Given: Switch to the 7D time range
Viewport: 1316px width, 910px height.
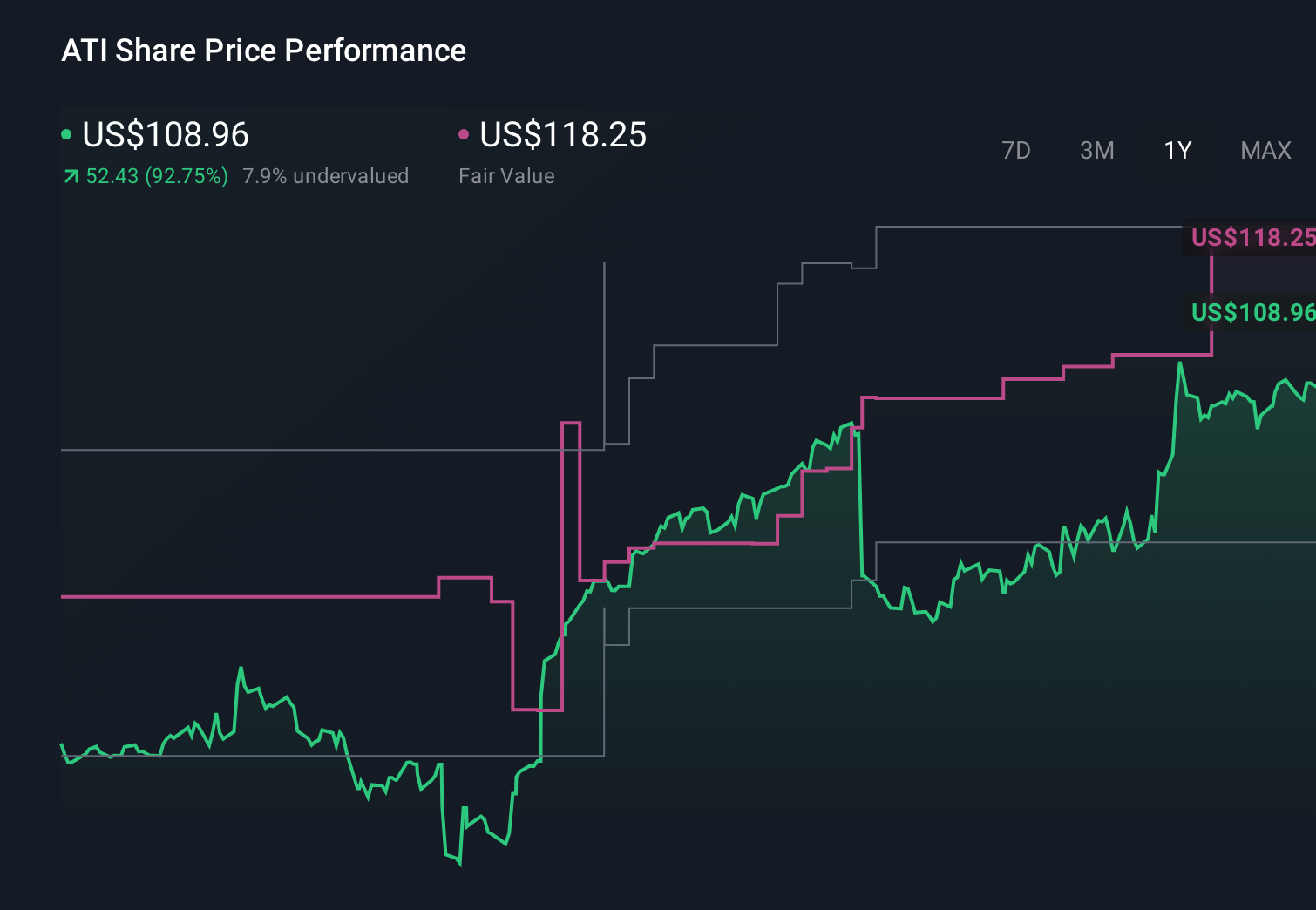Looking at the screenshot, I should pos(1016,150).
